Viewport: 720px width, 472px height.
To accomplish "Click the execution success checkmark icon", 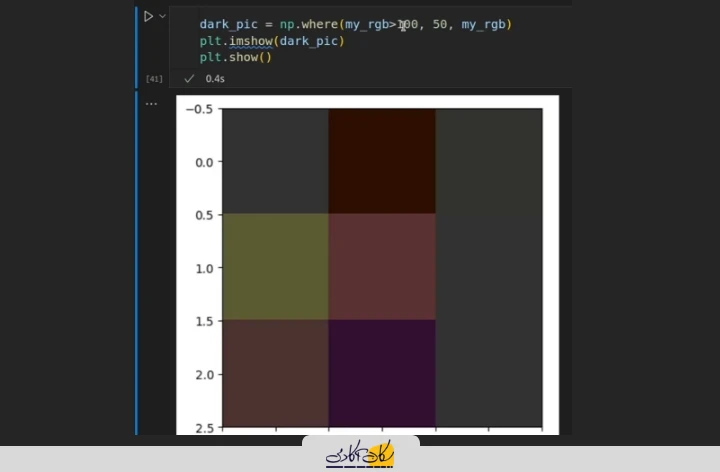I will click(x=189, y=78).
